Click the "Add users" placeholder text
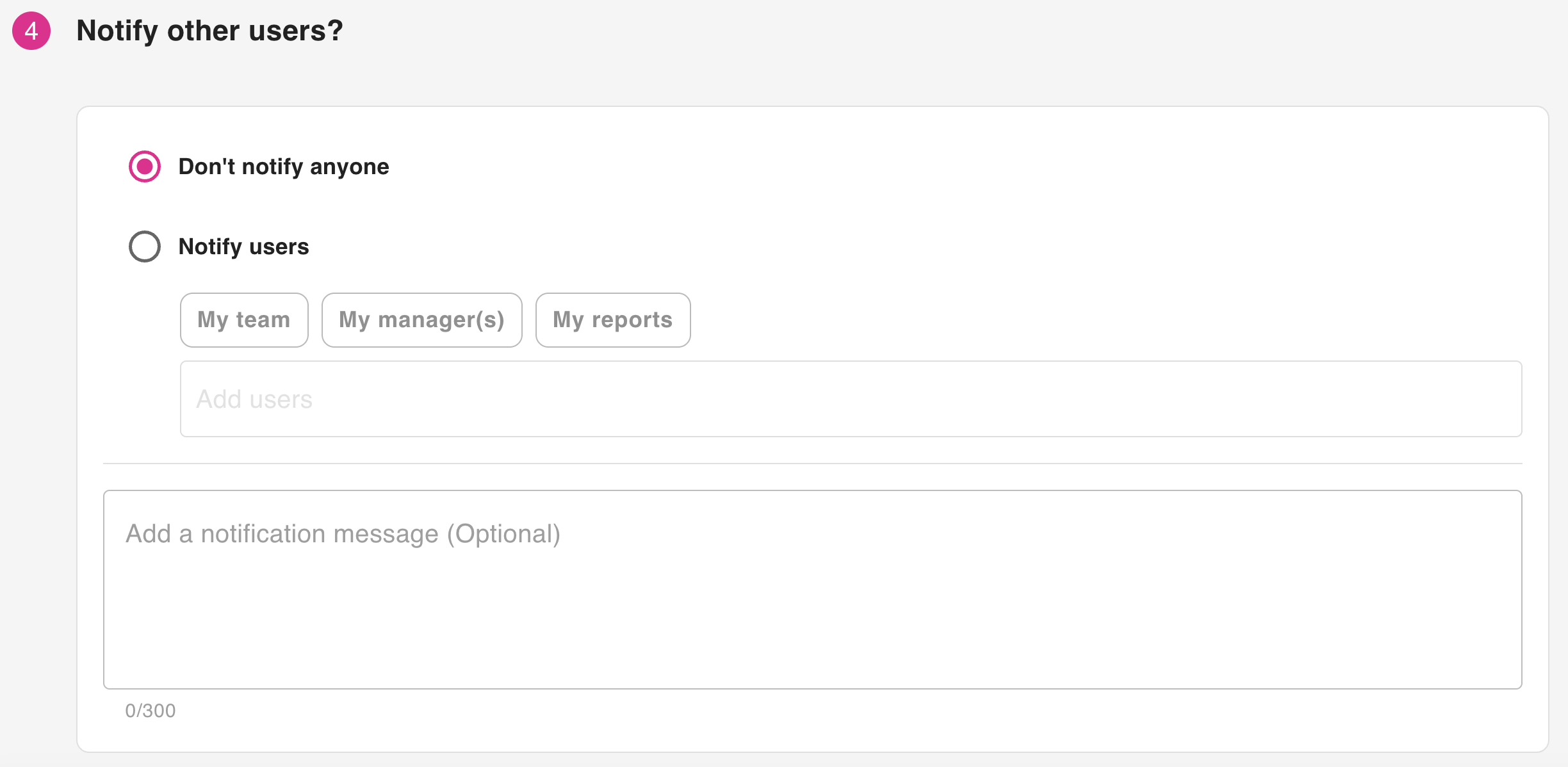The width and height of the screenshot is (1568, 767). (254, 400)
